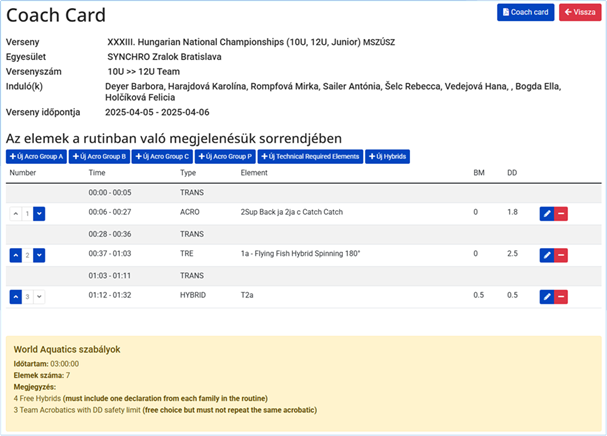The height and width of the screenshot is (436, 607).
Task: Delete the ACRO element row
Action: pyautogui.click(x=561, y=214)
